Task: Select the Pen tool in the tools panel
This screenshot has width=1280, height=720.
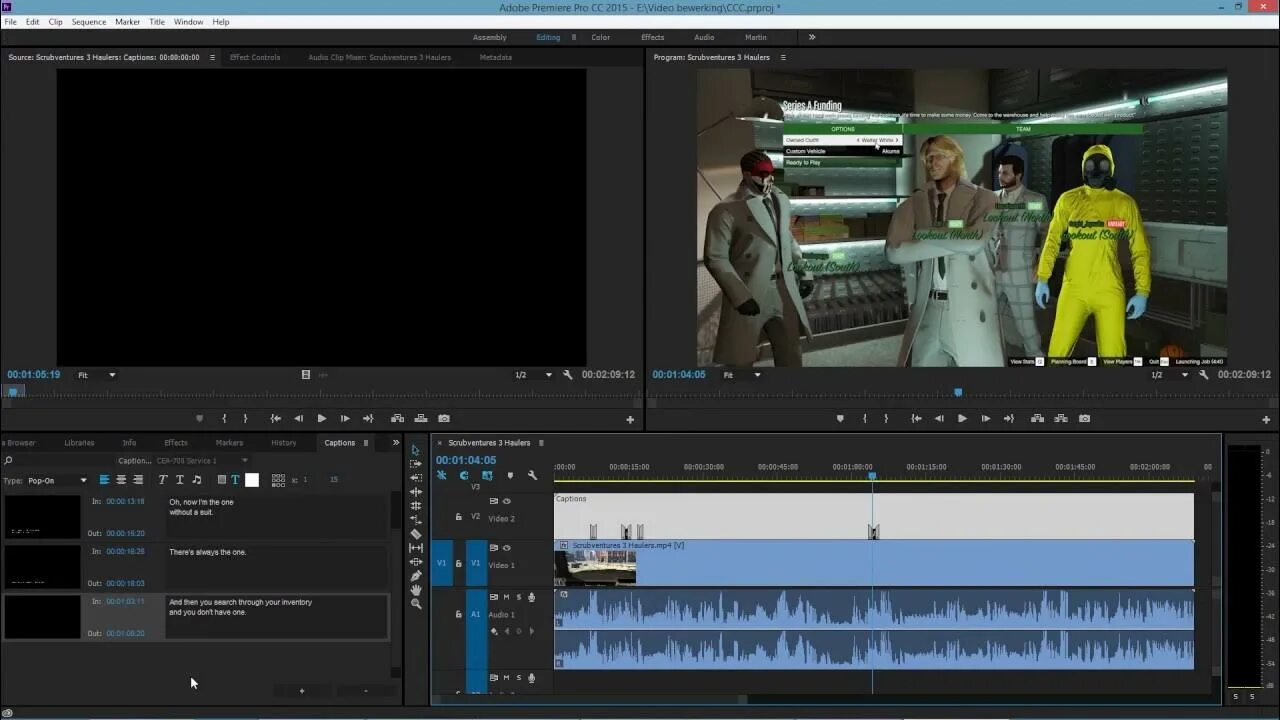Action: click(416, 576)
